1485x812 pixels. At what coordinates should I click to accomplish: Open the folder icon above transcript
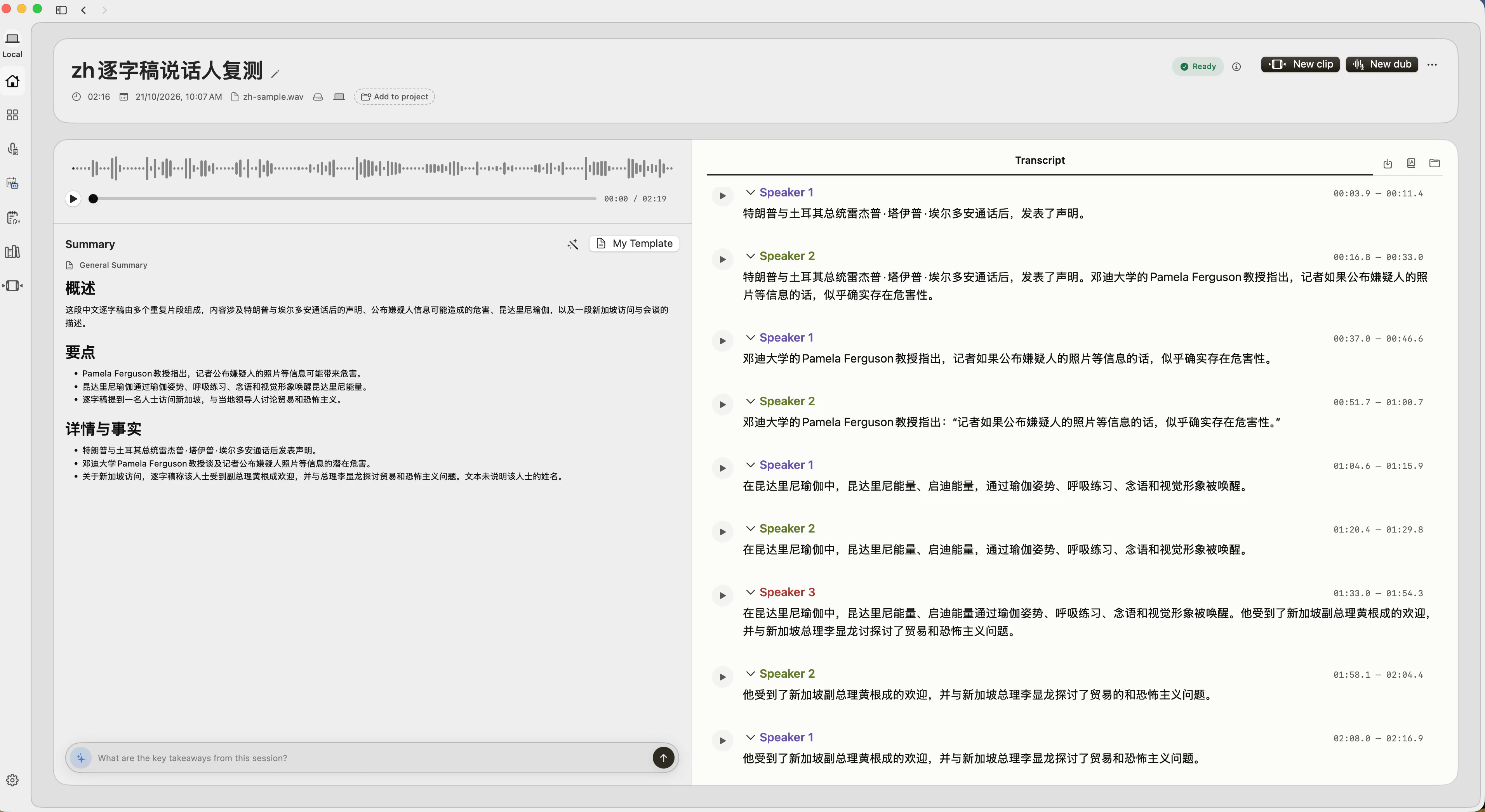coord(1435,163)
